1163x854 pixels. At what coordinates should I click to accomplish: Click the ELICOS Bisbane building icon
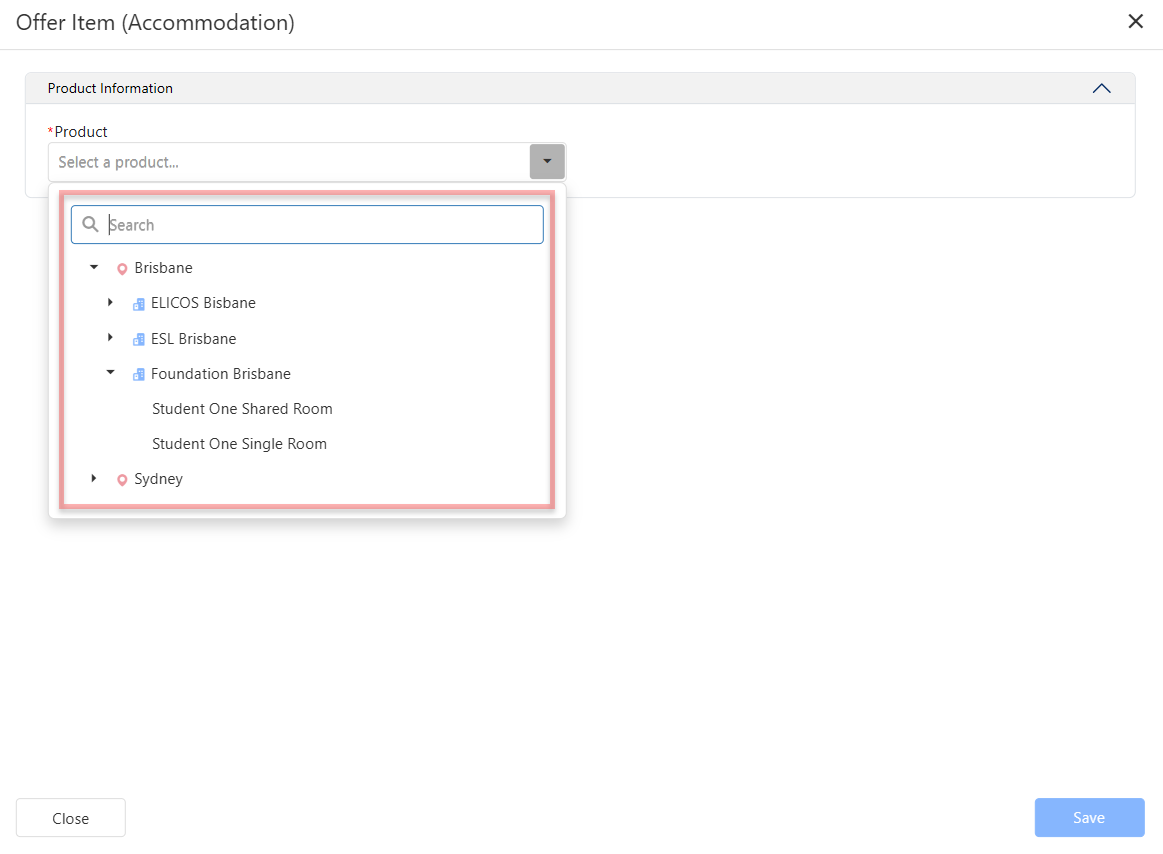click(139, 304)
